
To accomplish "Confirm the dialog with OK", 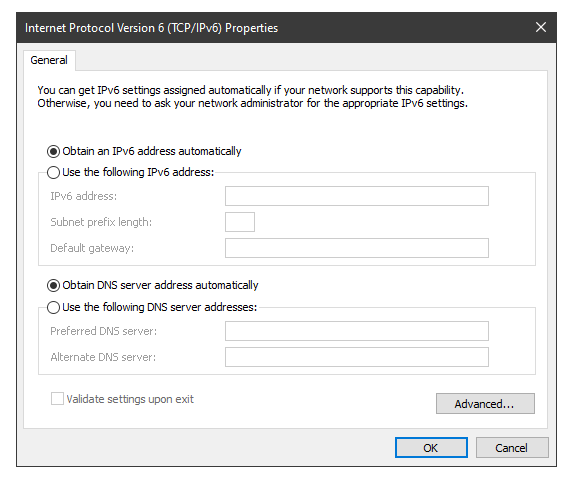I will (x=431, y=448).
